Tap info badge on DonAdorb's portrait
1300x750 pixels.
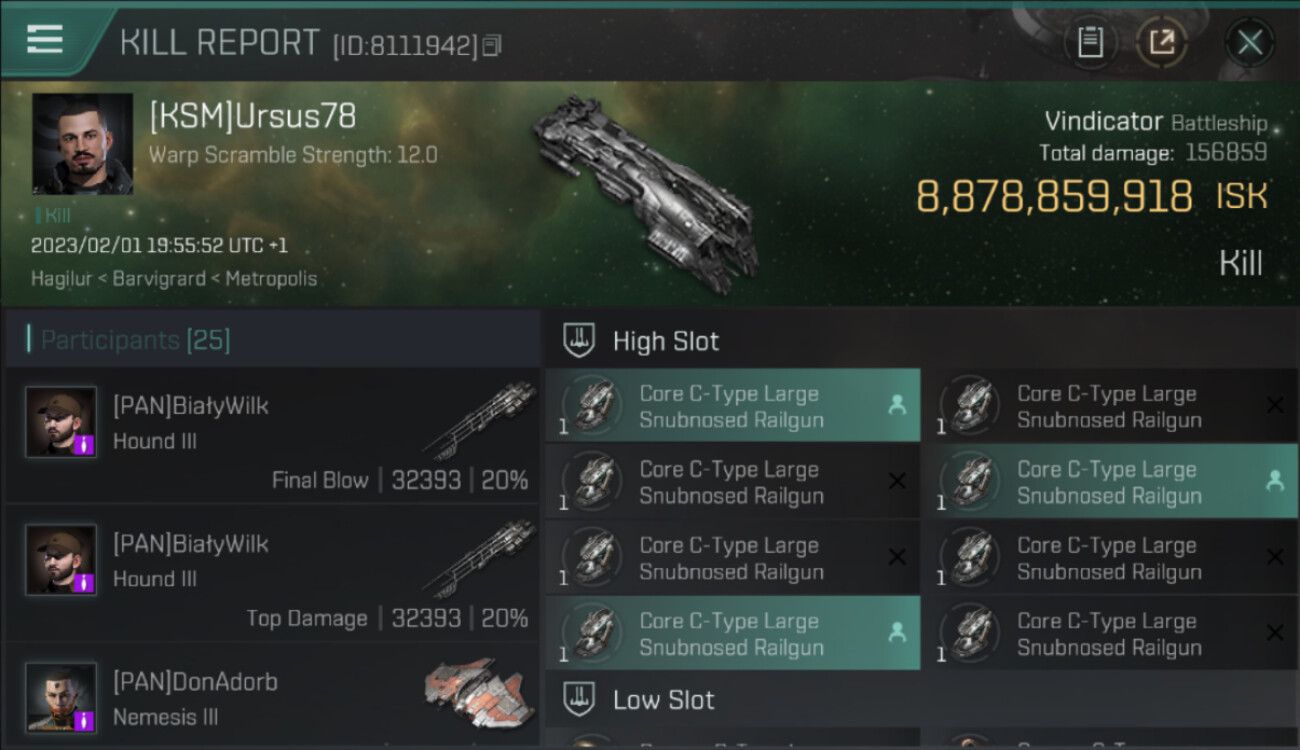pos(85,719)
